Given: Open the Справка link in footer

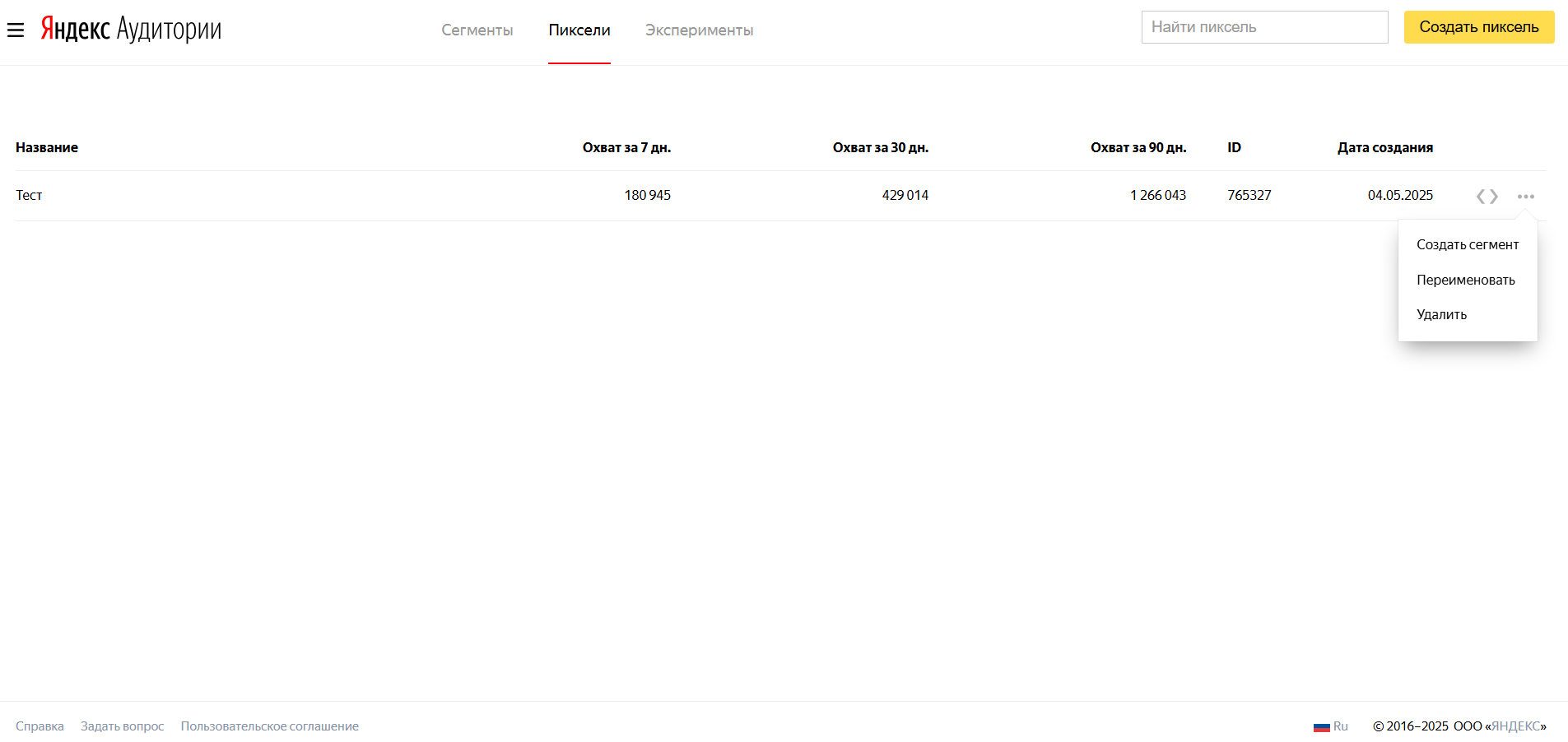Looking at the screenshot, I should click(x=40, y=726).
